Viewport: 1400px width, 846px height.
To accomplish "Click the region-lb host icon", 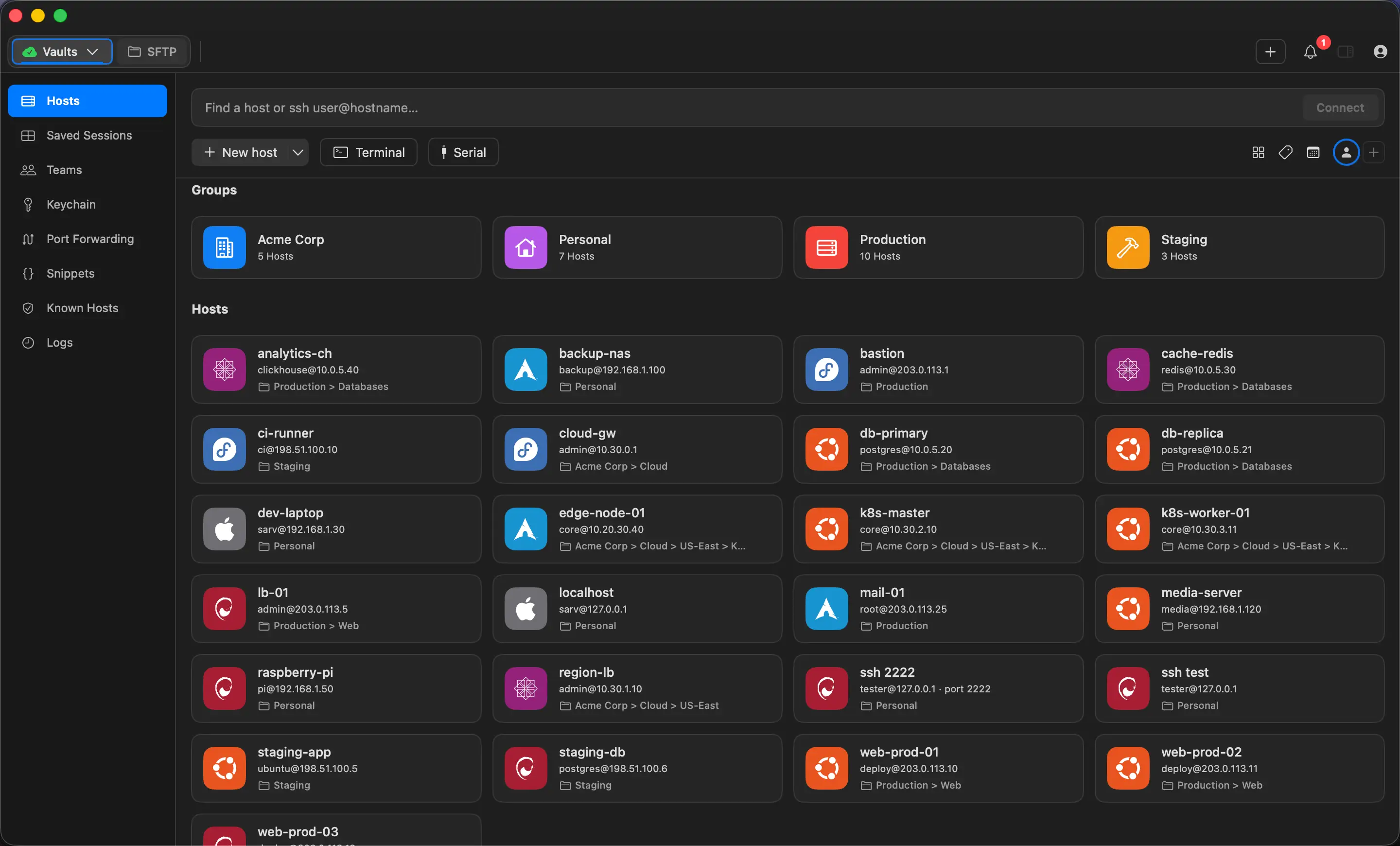I will coord(525,688).
